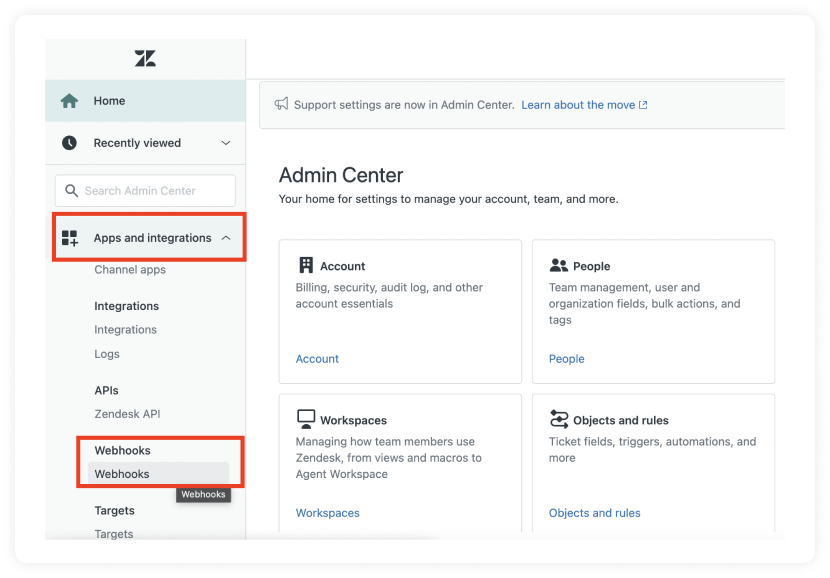The height and width of the screenshot is (578, 830).
Task: Select Zendesk API menu item
Action: 127,414
